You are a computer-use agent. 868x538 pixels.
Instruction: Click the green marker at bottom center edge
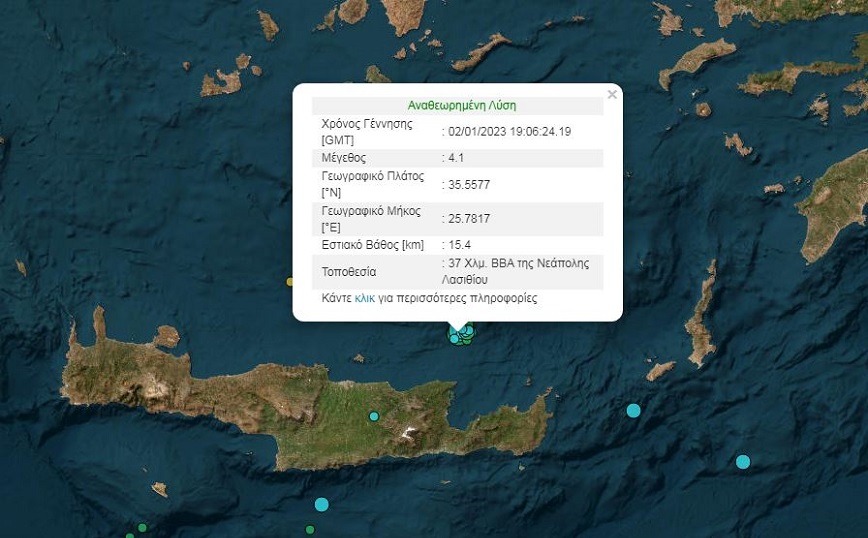310,530
